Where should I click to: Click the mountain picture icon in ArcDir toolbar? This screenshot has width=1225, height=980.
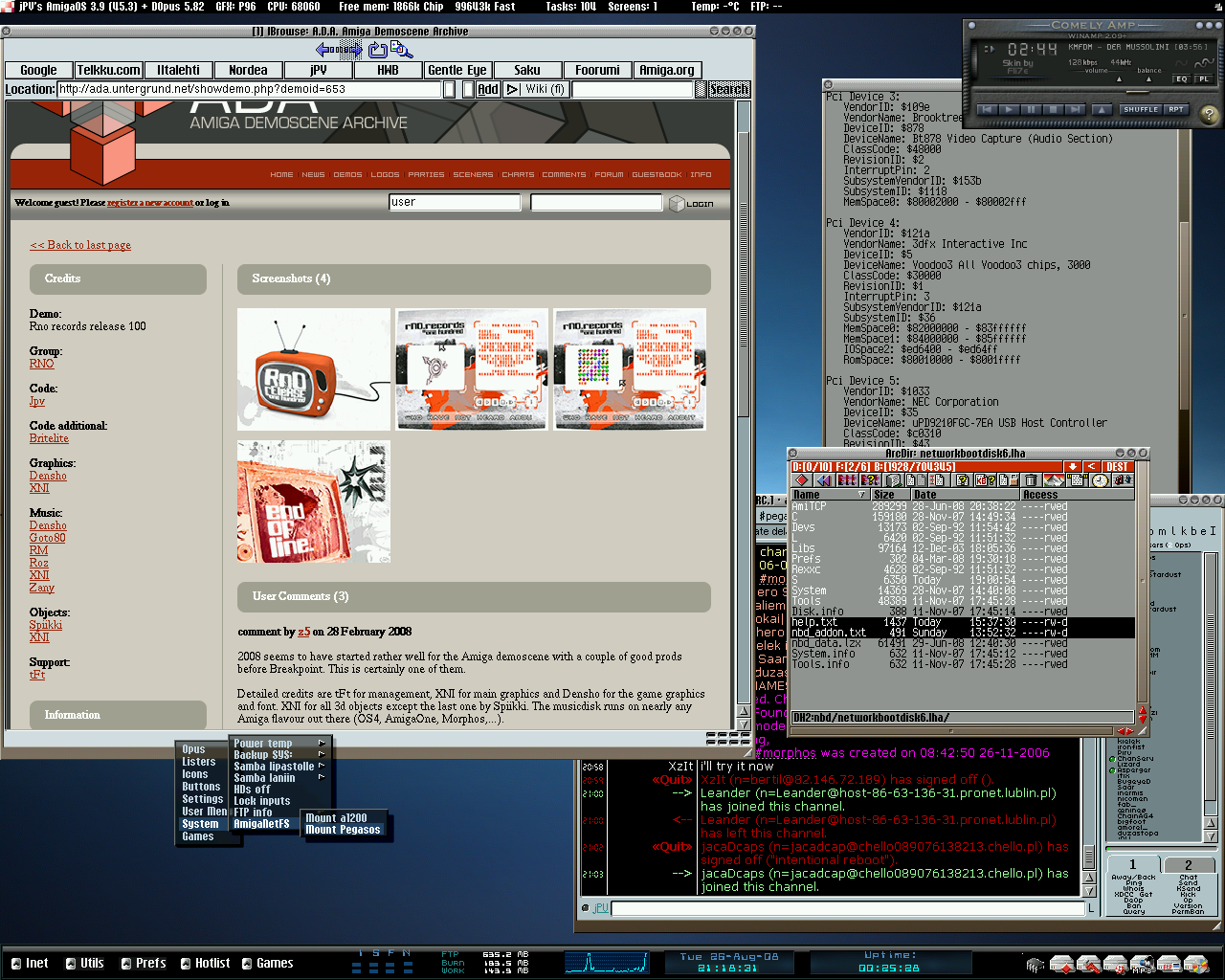(x=1053, y=480)
